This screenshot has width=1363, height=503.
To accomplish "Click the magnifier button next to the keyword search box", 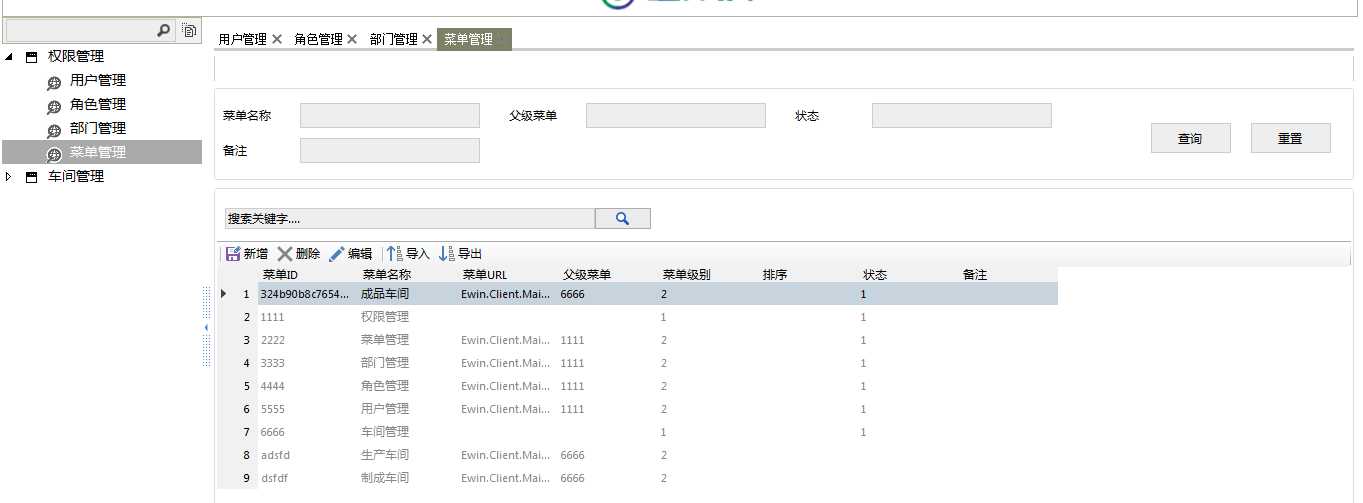I will coord(622,218).
